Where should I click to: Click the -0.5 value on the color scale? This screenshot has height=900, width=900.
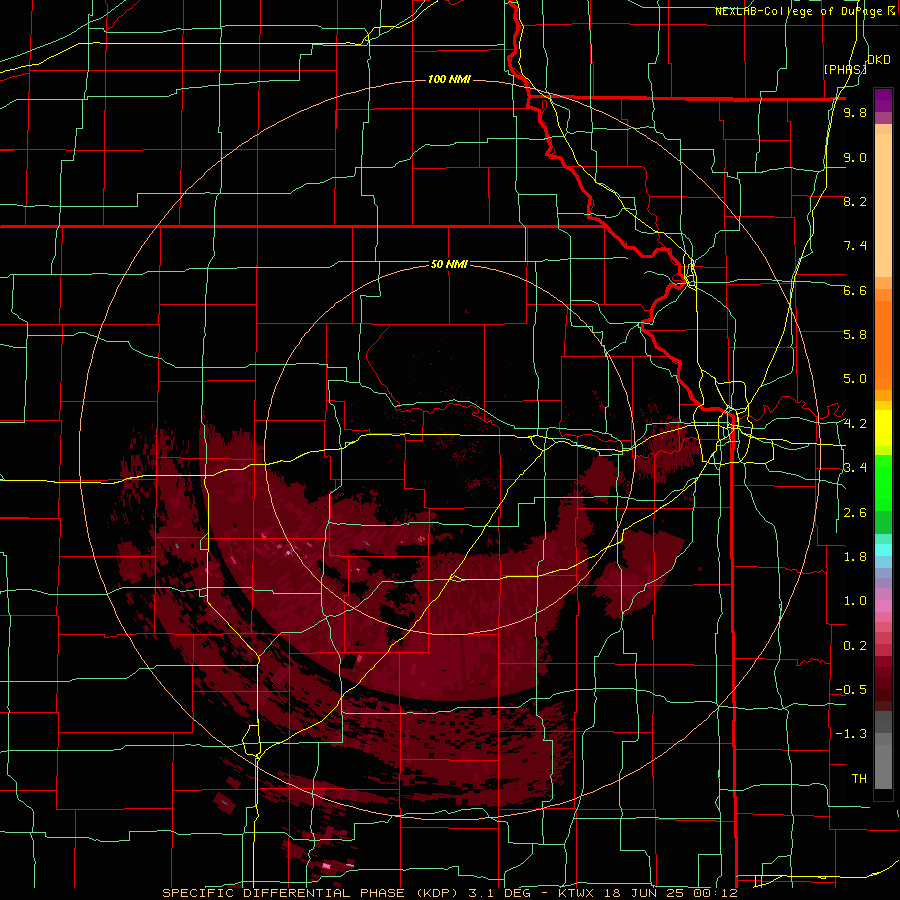(851, 690)
